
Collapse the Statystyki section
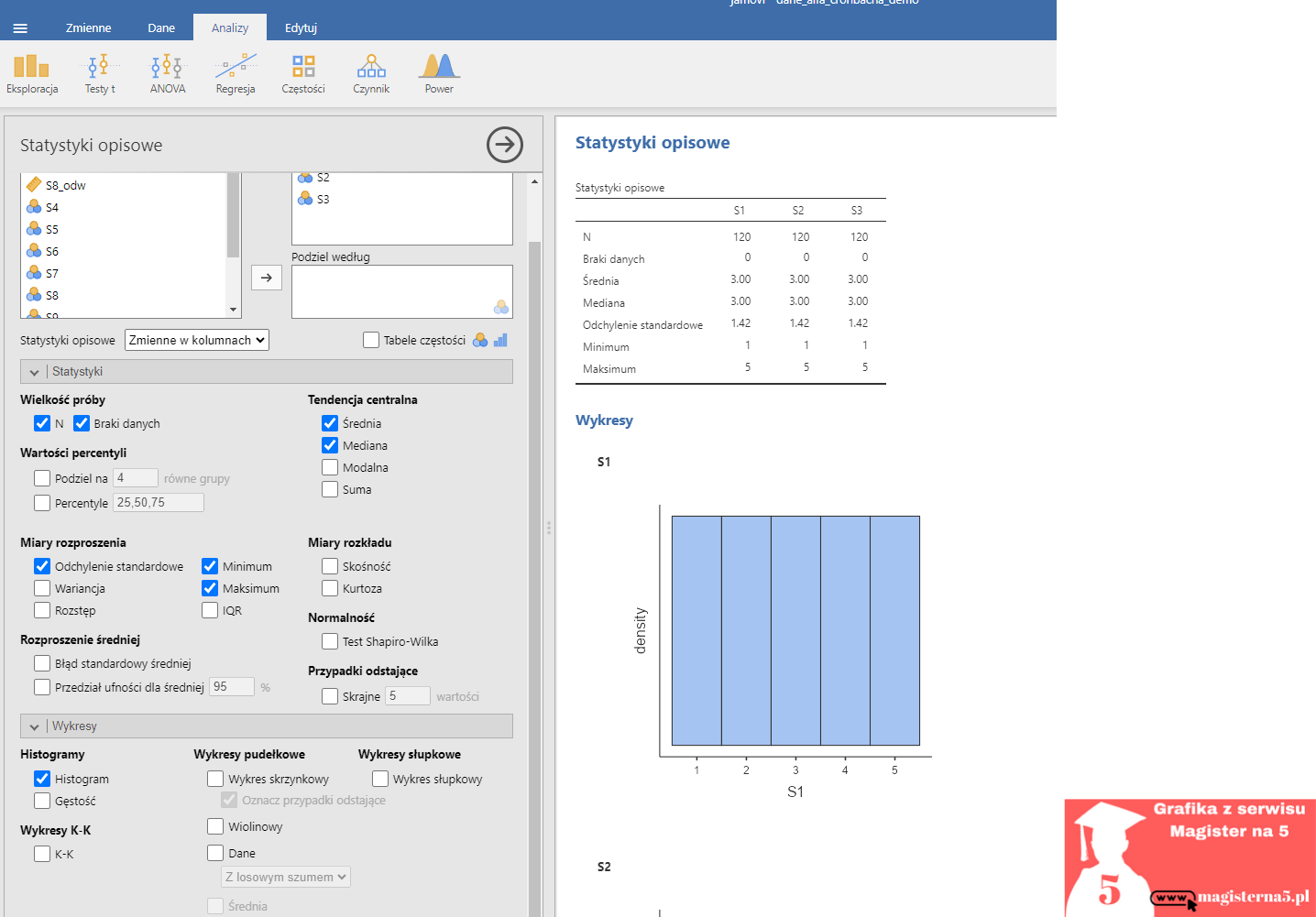[35, 372]
